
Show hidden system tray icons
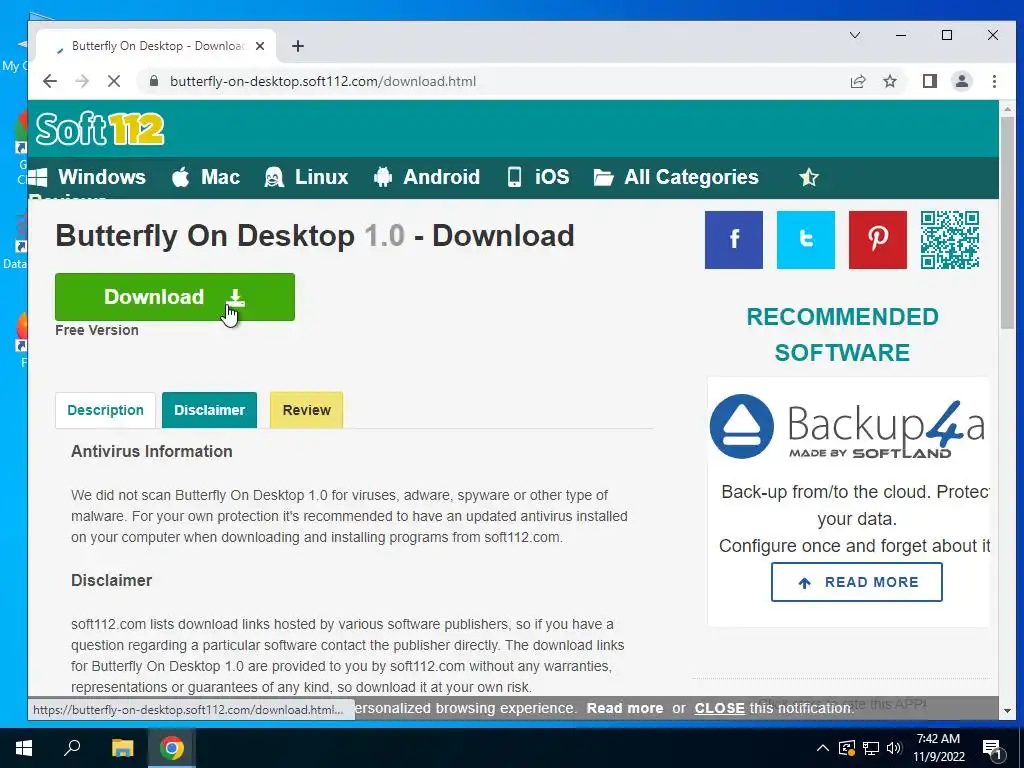click(822, 748)
